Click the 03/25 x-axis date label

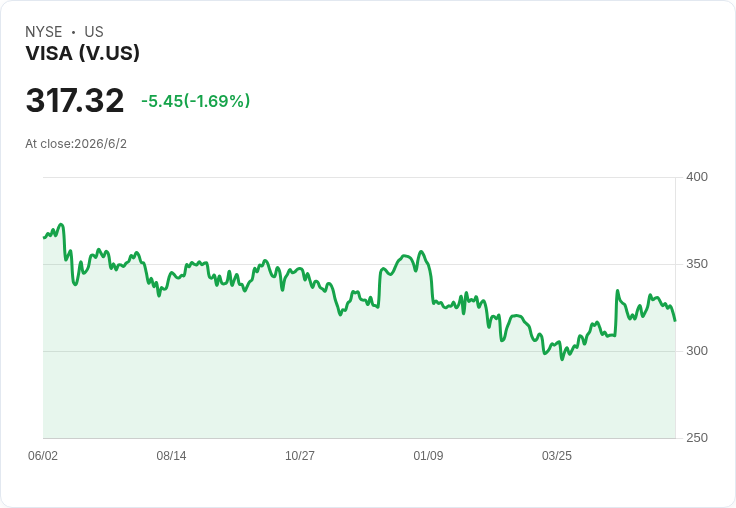(x=557, y=455)
